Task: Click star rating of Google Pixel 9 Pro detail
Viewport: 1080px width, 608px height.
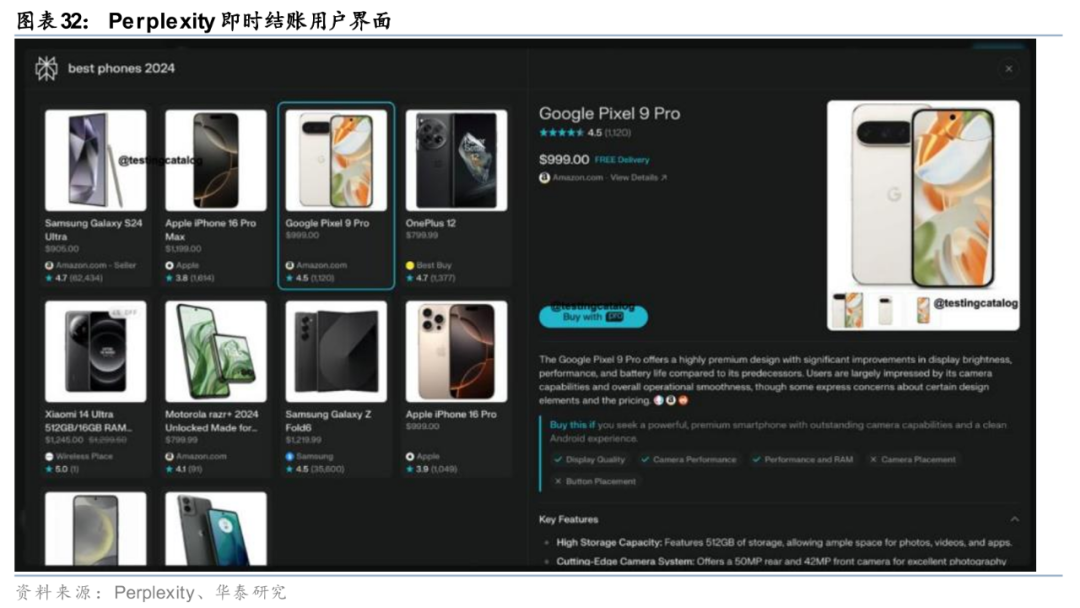Action: 561,133
